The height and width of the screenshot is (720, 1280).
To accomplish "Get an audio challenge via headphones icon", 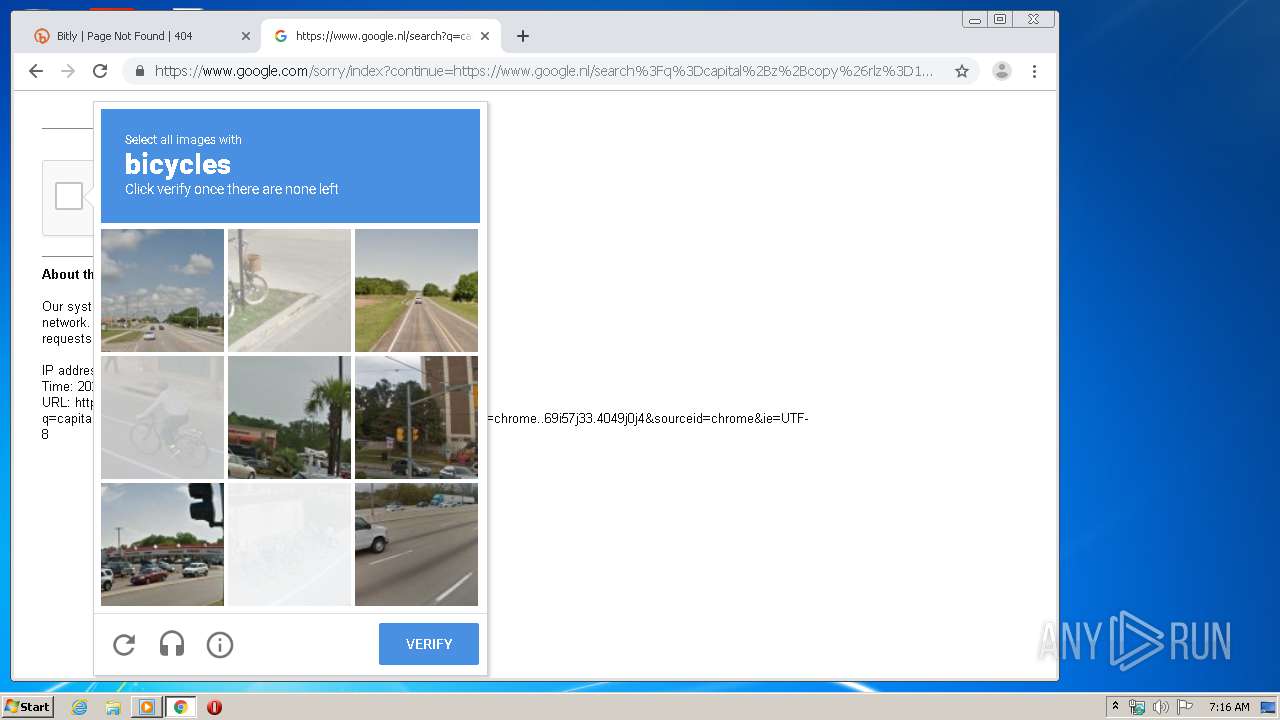I will [172, 645].
